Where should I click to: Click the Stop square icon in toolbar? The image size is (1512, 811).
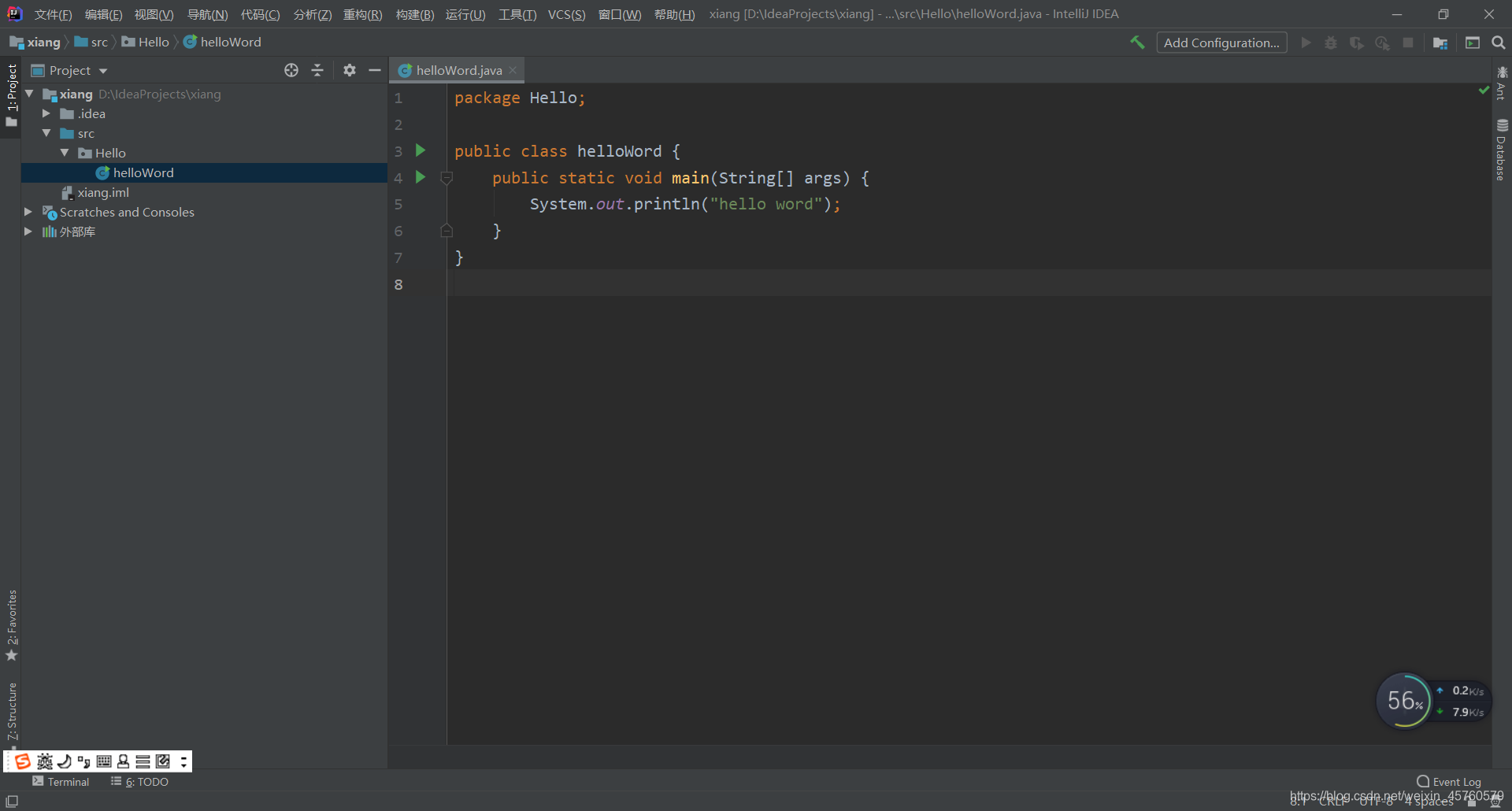click(1408, 43)
